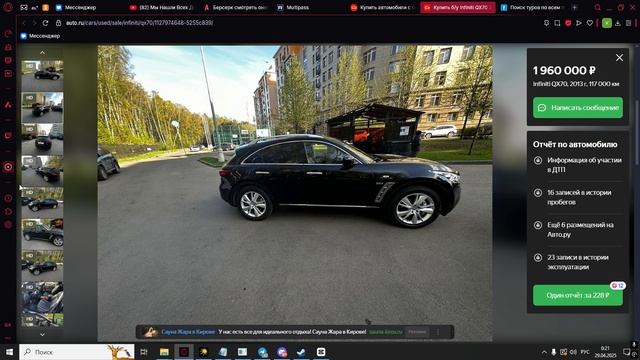
Task: Open File Explorer from the taskbar
Action: click(x=164, y=352)
